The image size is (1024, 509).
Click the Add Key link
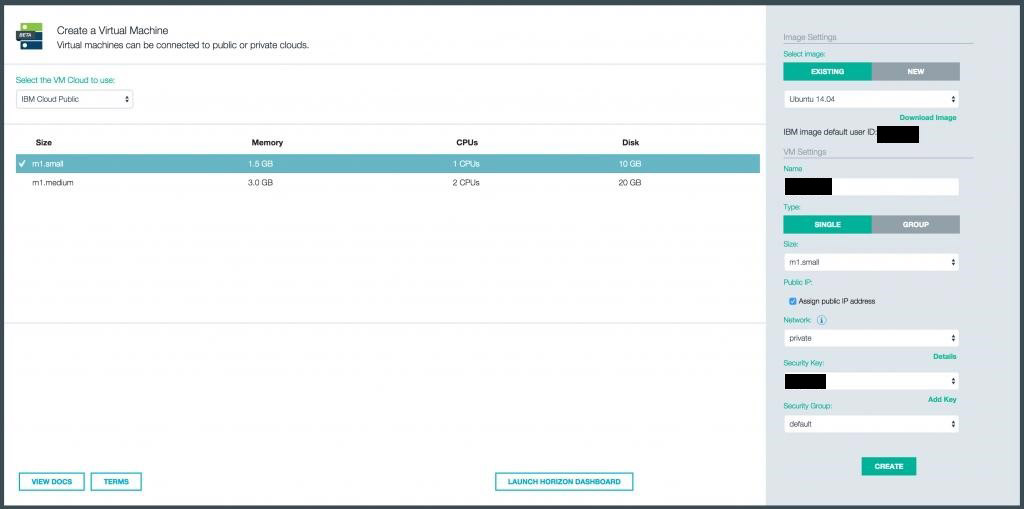(942, 399)
